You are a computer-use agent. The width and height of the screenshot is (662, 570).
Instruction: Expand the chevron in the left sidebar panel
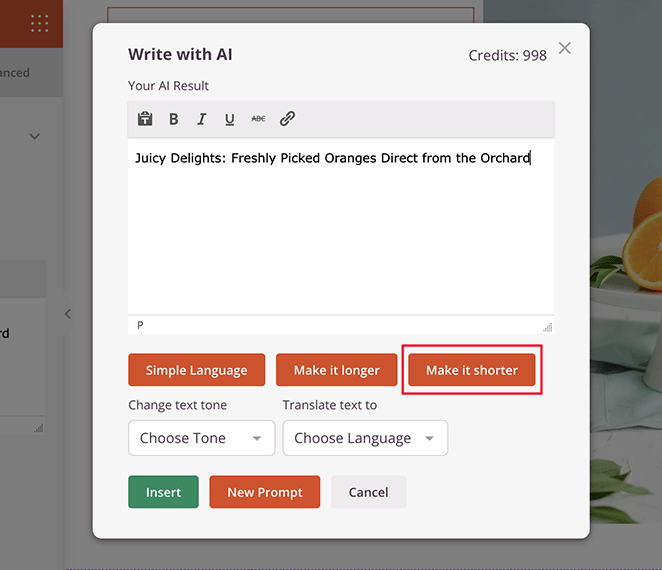point(34,136)
